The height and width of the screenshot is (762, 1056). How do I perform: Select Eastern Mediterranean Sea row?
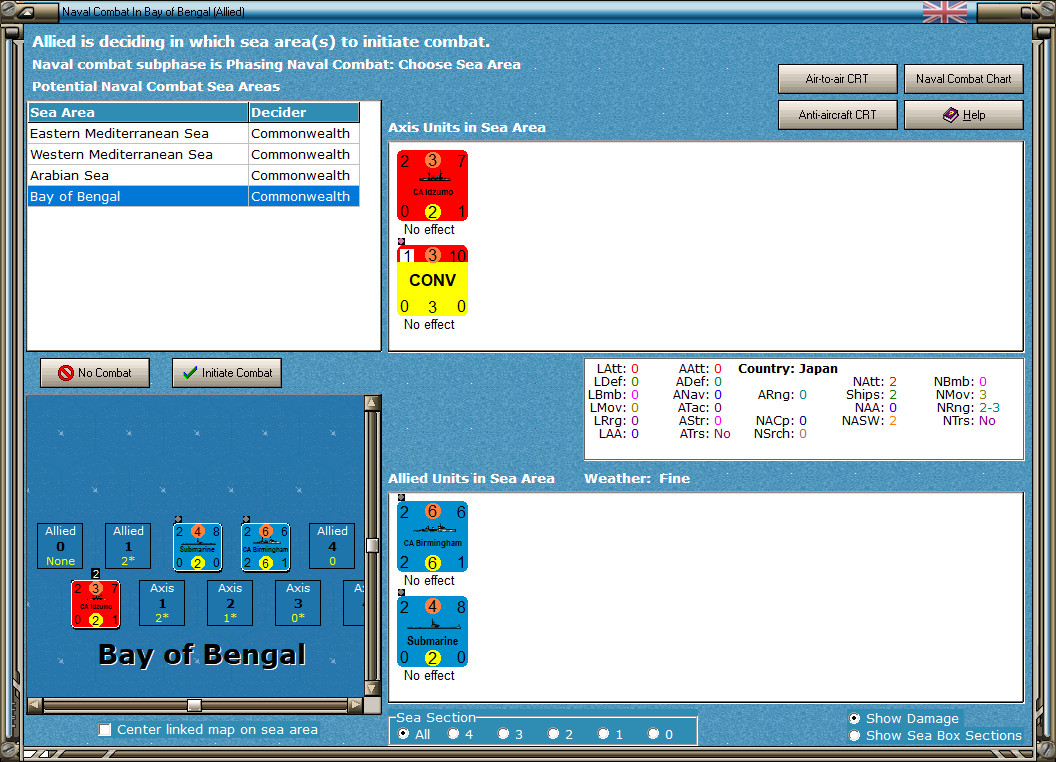(x=193, y=133)
